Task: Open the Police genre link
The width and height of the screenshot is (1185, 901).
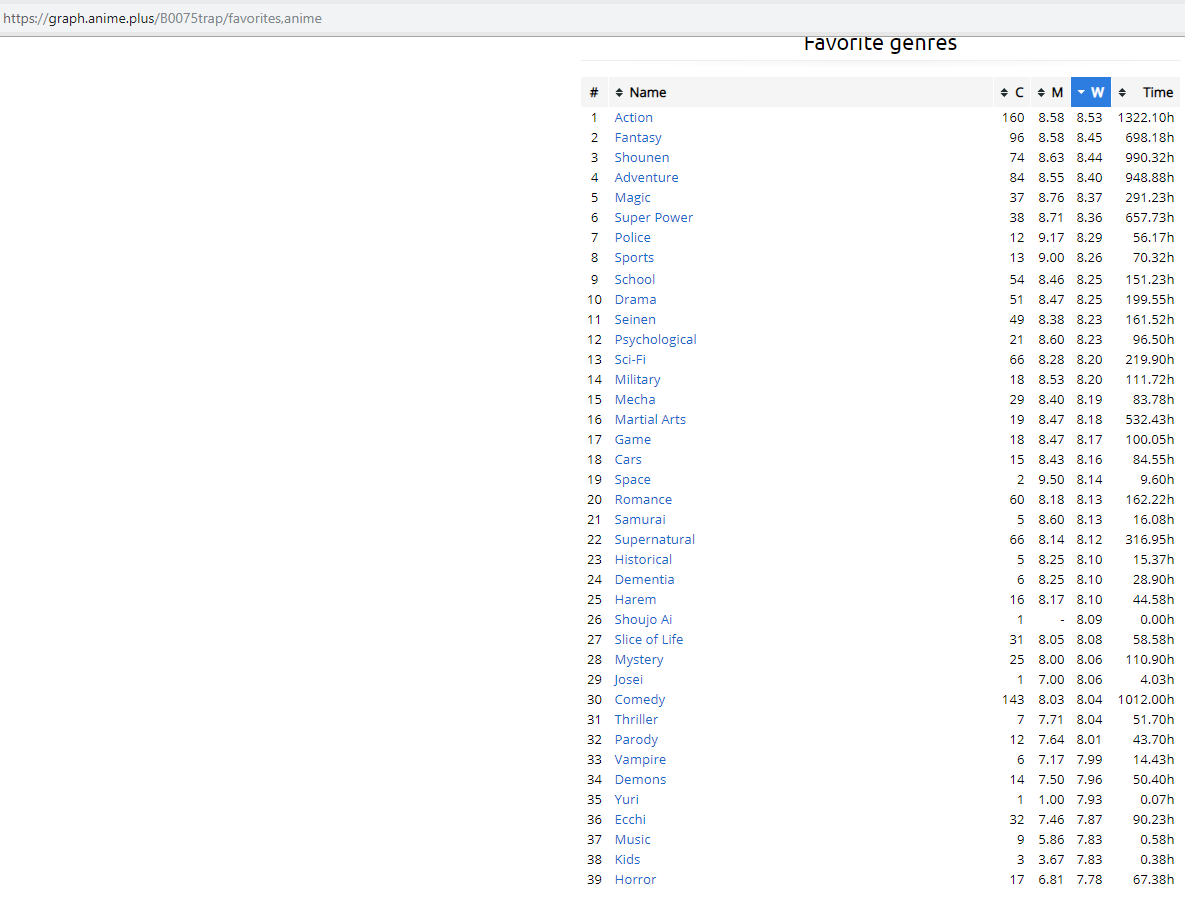Action: 633,237
